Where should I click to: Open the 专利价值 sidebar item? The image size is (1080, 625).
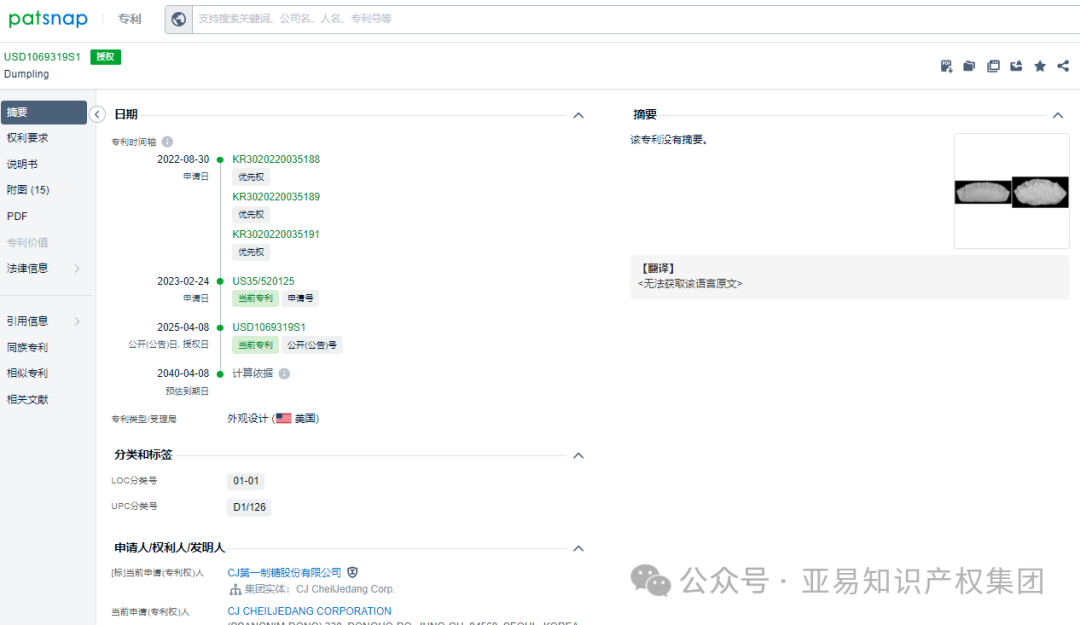pyautogui.click(x=28, y=243)
